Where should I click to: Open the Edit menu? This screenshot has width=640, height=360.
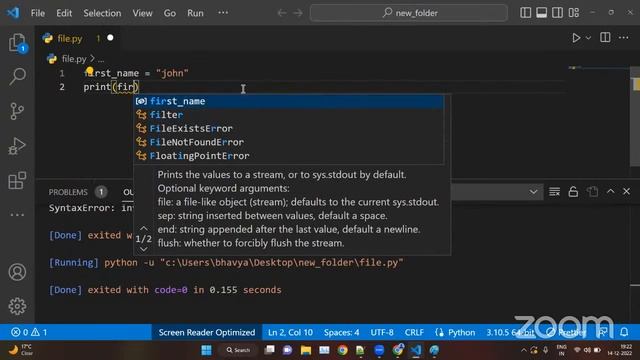[64, 13]
